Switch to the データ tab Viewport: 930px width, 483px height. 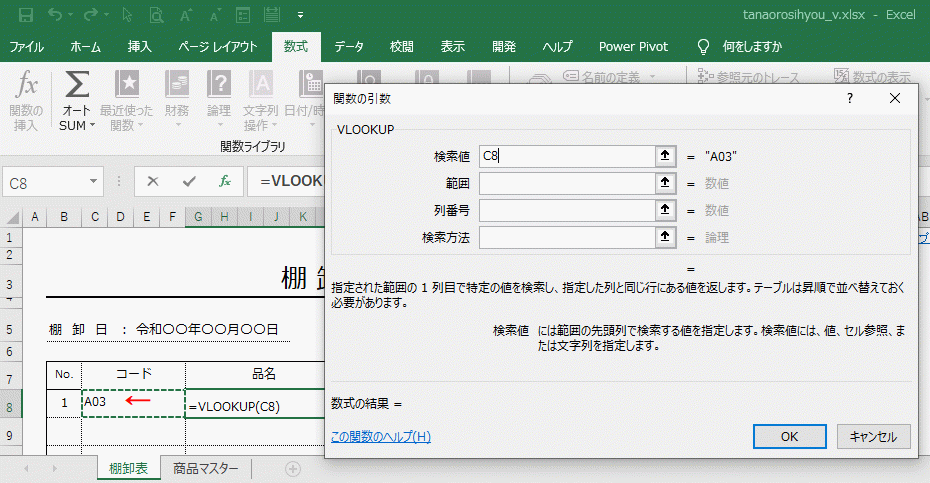click(x=349, y=47)
